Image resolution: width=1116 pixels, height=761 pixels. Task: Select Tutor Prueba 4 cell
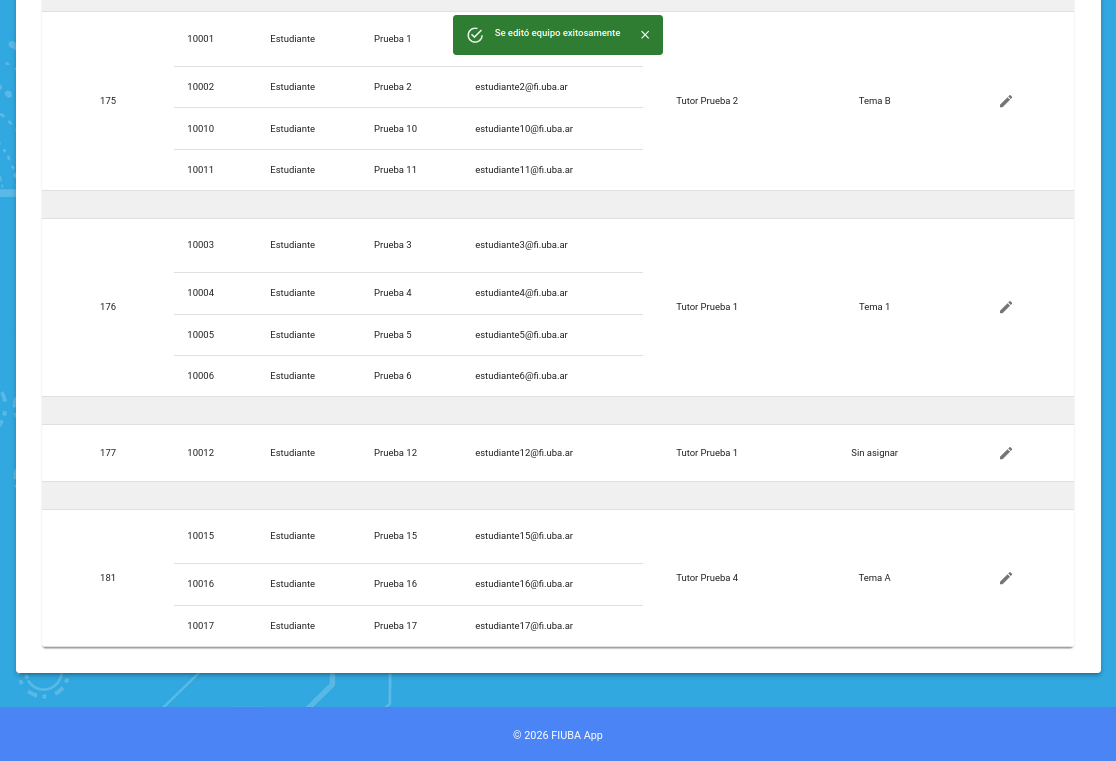(x=707, y=578)
